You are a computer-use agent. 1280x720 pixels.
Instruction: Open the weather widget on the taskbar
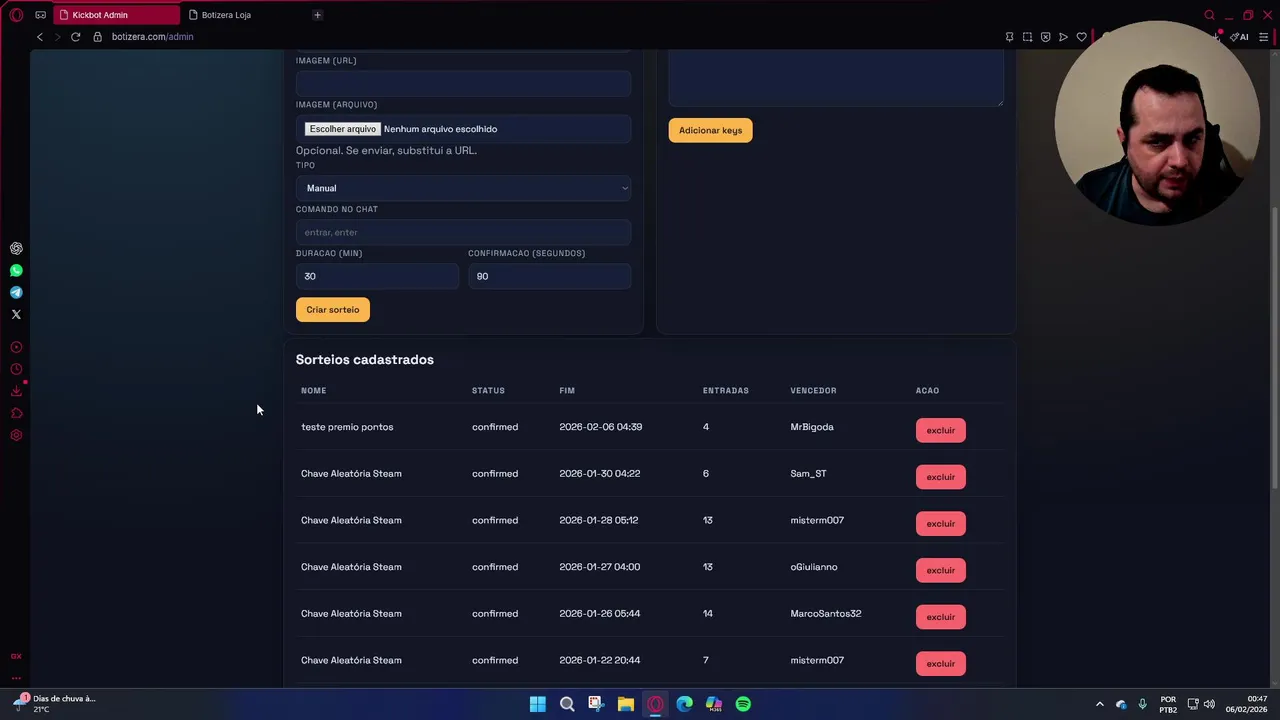(x=56, y=704)
